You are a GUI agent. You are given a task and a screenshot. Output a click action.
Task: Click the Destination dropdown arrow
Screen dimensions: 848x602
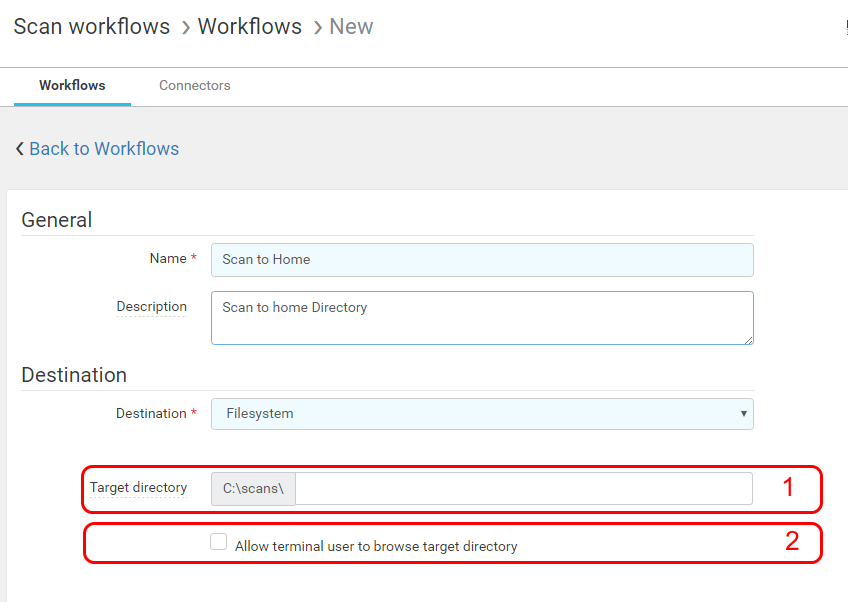point(743,414)
